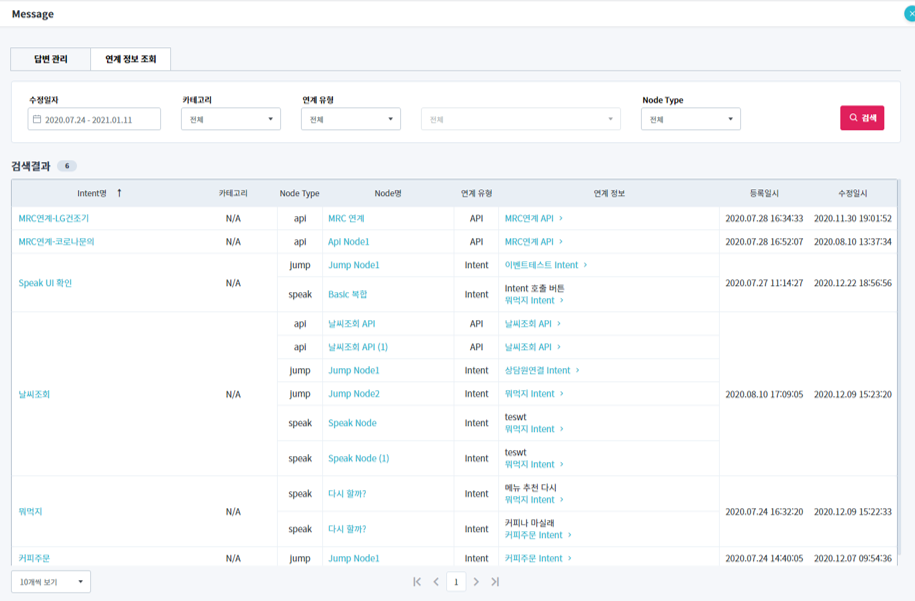The width and height of the screenshot is (915, 601).
Task: Click calendar icon in date field
Action: (37, 119)
